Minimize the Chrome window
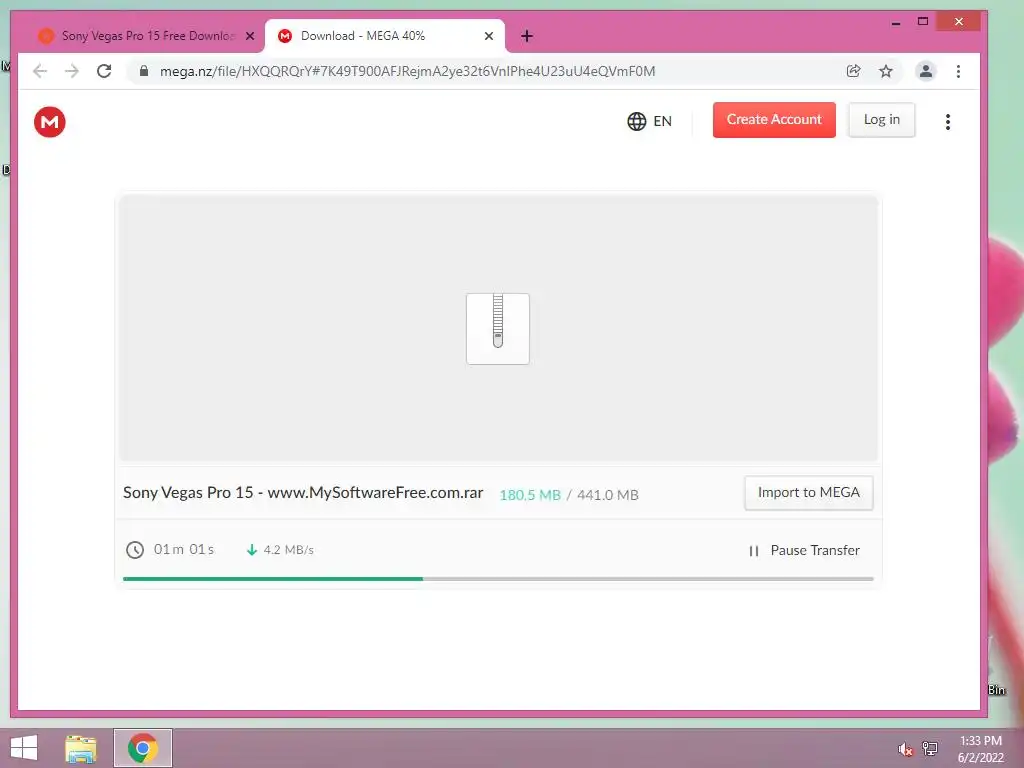This screenshot has height=768, width=1024. point(896,23)
